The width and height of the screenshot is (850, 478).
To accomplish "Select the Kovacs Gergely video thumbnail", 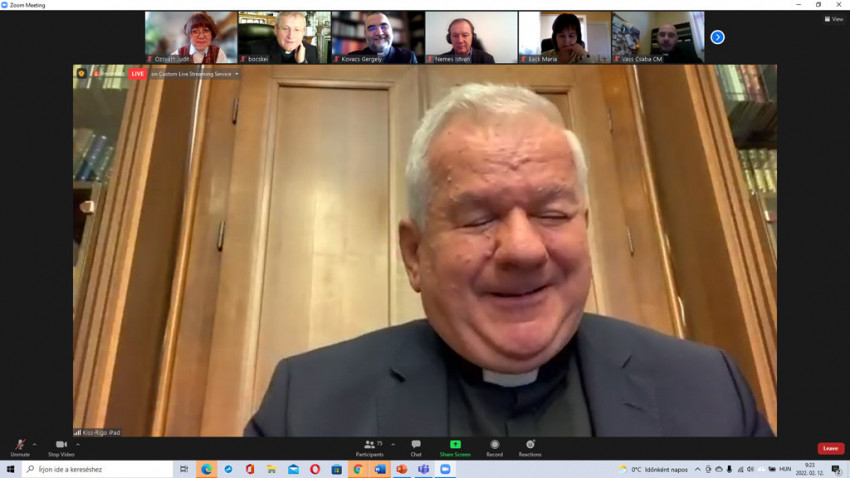I will coord(375,37).
